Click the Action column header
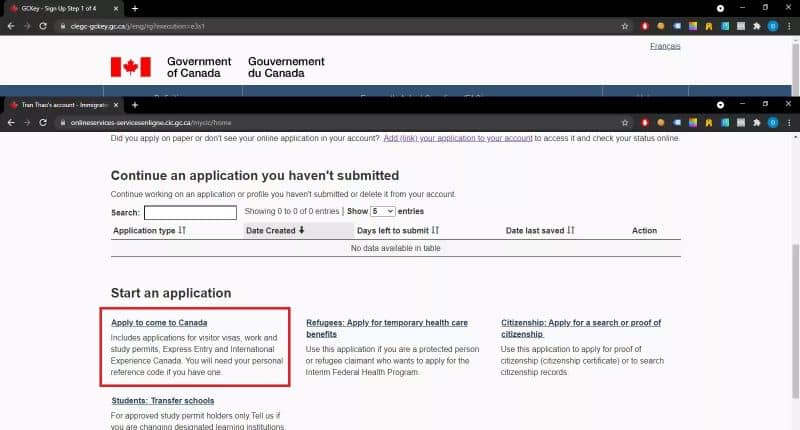Viewport: 800px width, 430px height. click(x=644, y=231)
